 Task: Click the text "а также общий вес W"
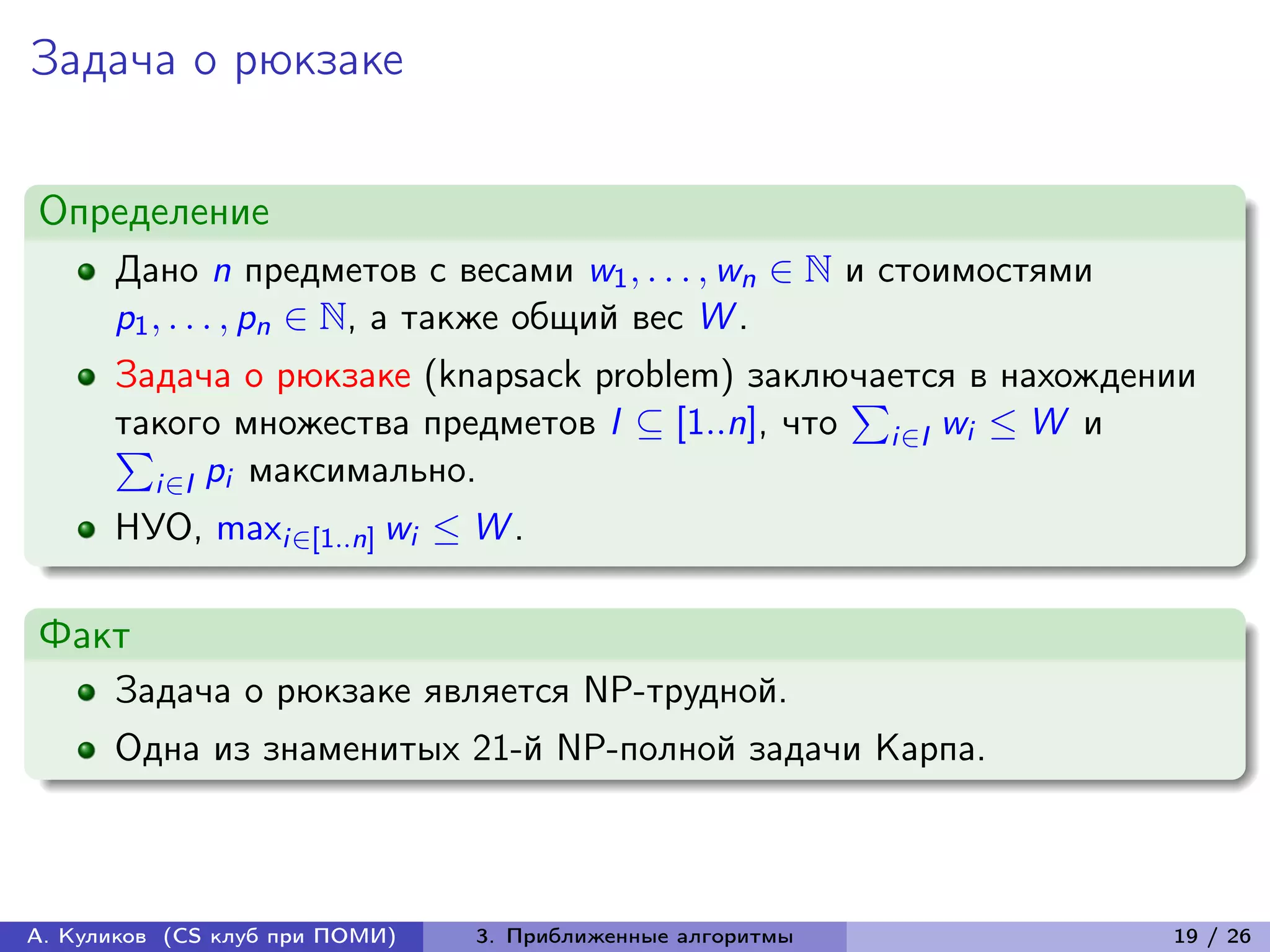point(554,318)
